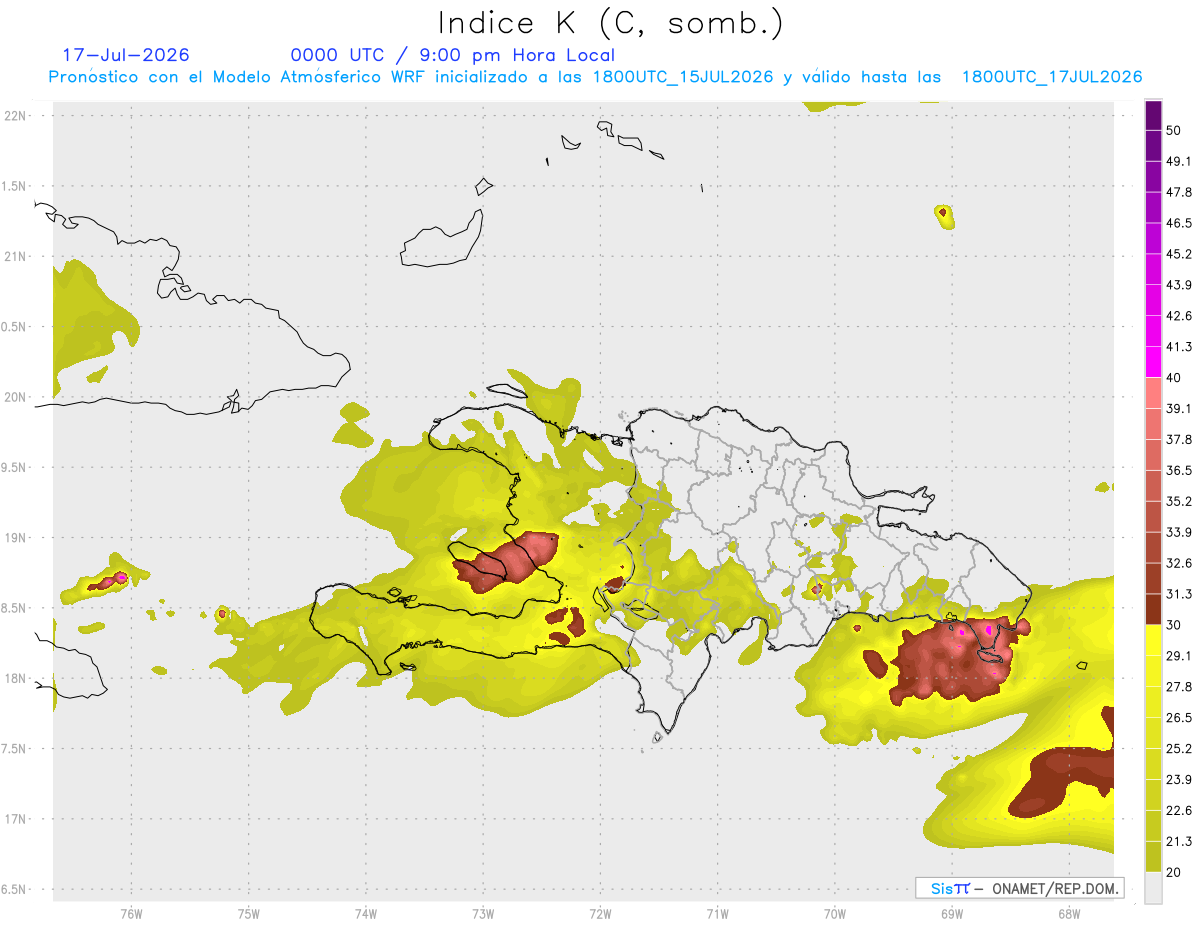Viewport: 1200px width, 927px height.
Task: Click the 73W longitude label
Action: tap(483, 914)
